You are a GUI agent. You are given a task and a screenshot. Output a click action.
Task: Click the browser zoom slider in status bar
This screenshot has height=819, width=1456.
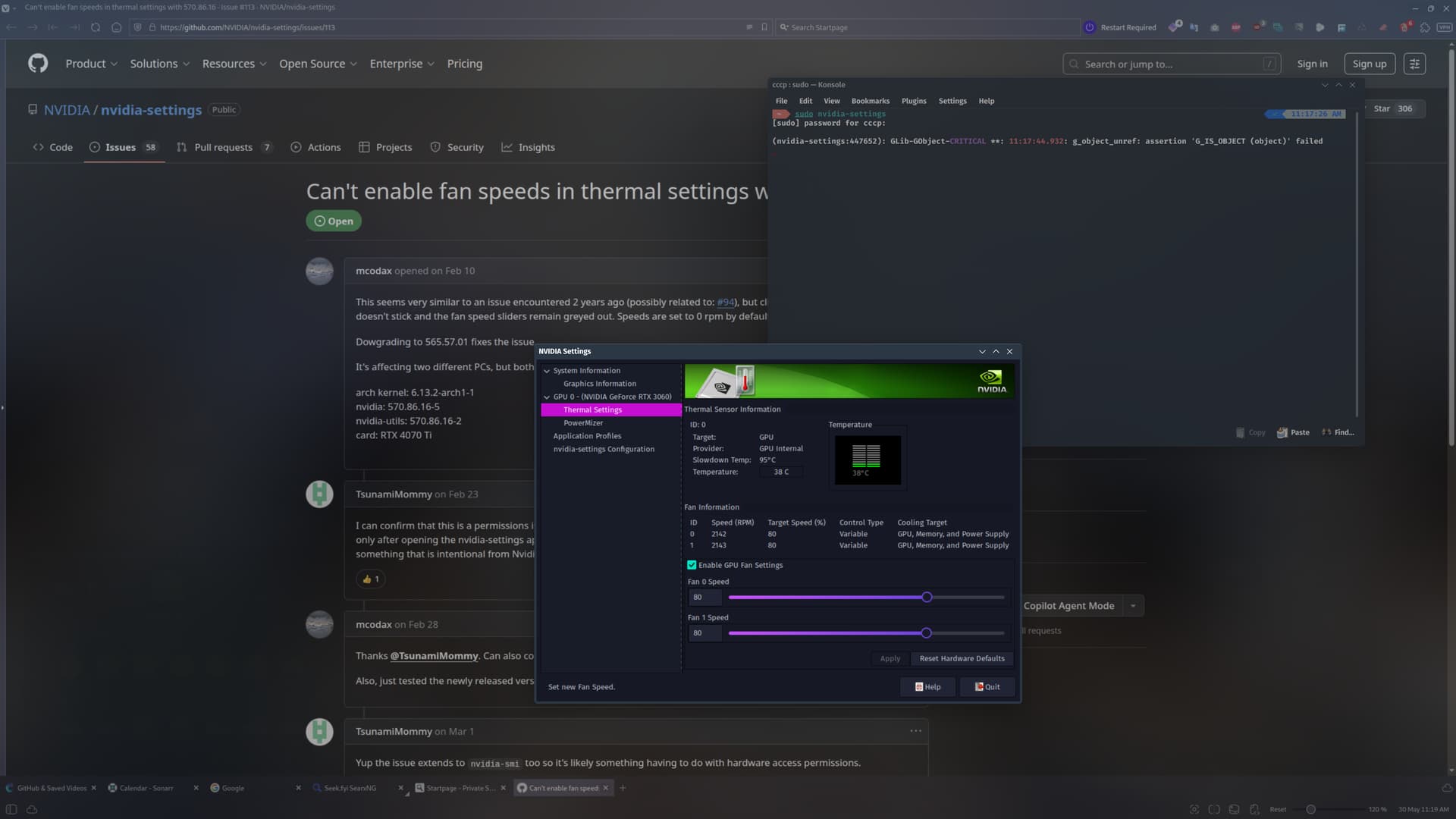[x=1310, y=809]
